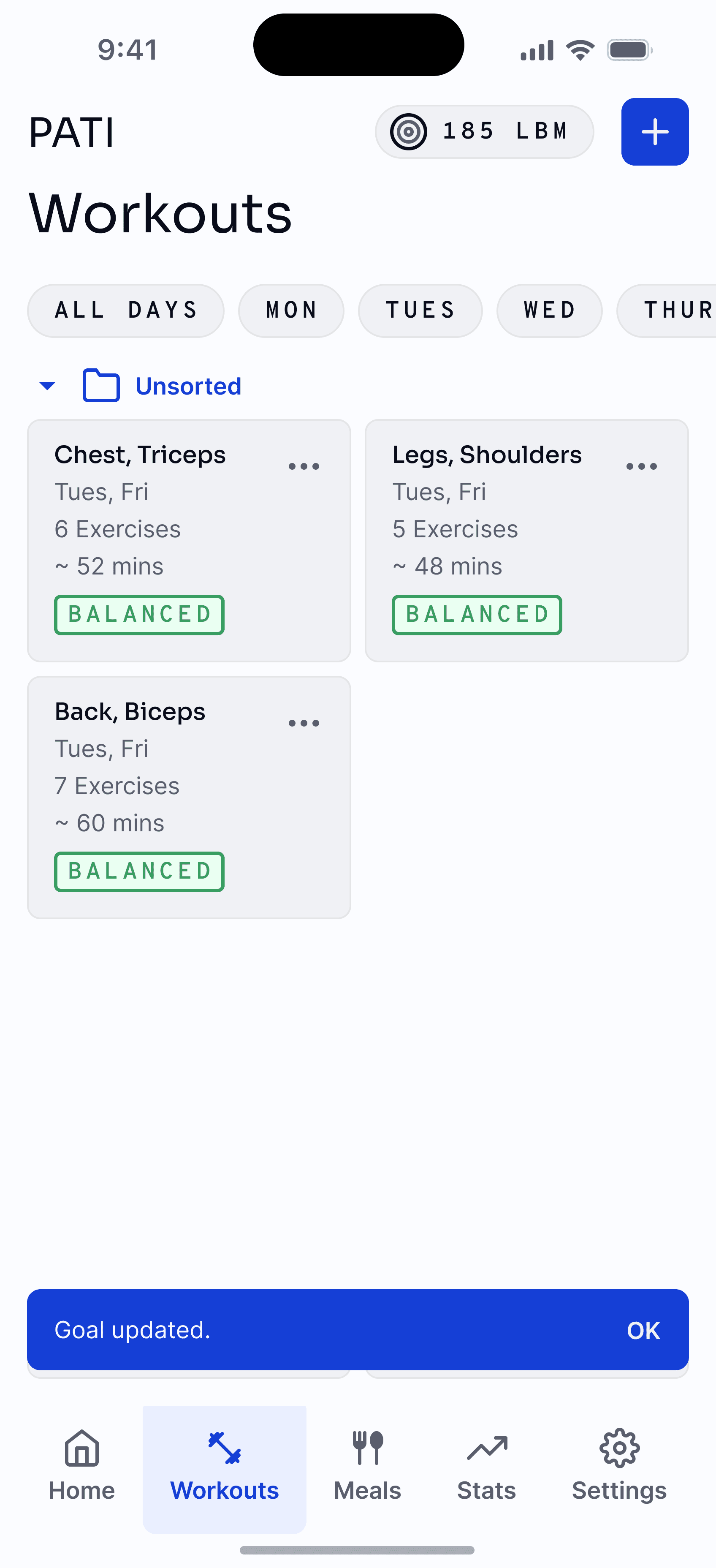Collapse the Unsorted folder arrow
Screen dimensions: 716x1568
(x=47, y=386)
